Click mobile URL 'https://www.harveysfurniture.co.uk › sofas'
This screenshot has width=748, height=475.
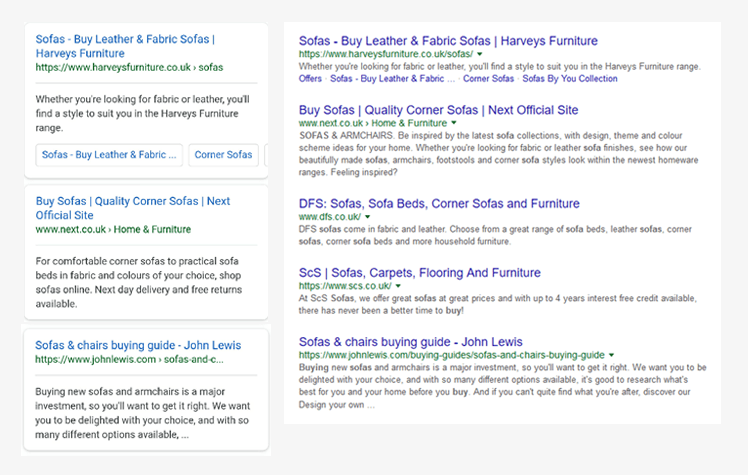(x=129, y=67)
